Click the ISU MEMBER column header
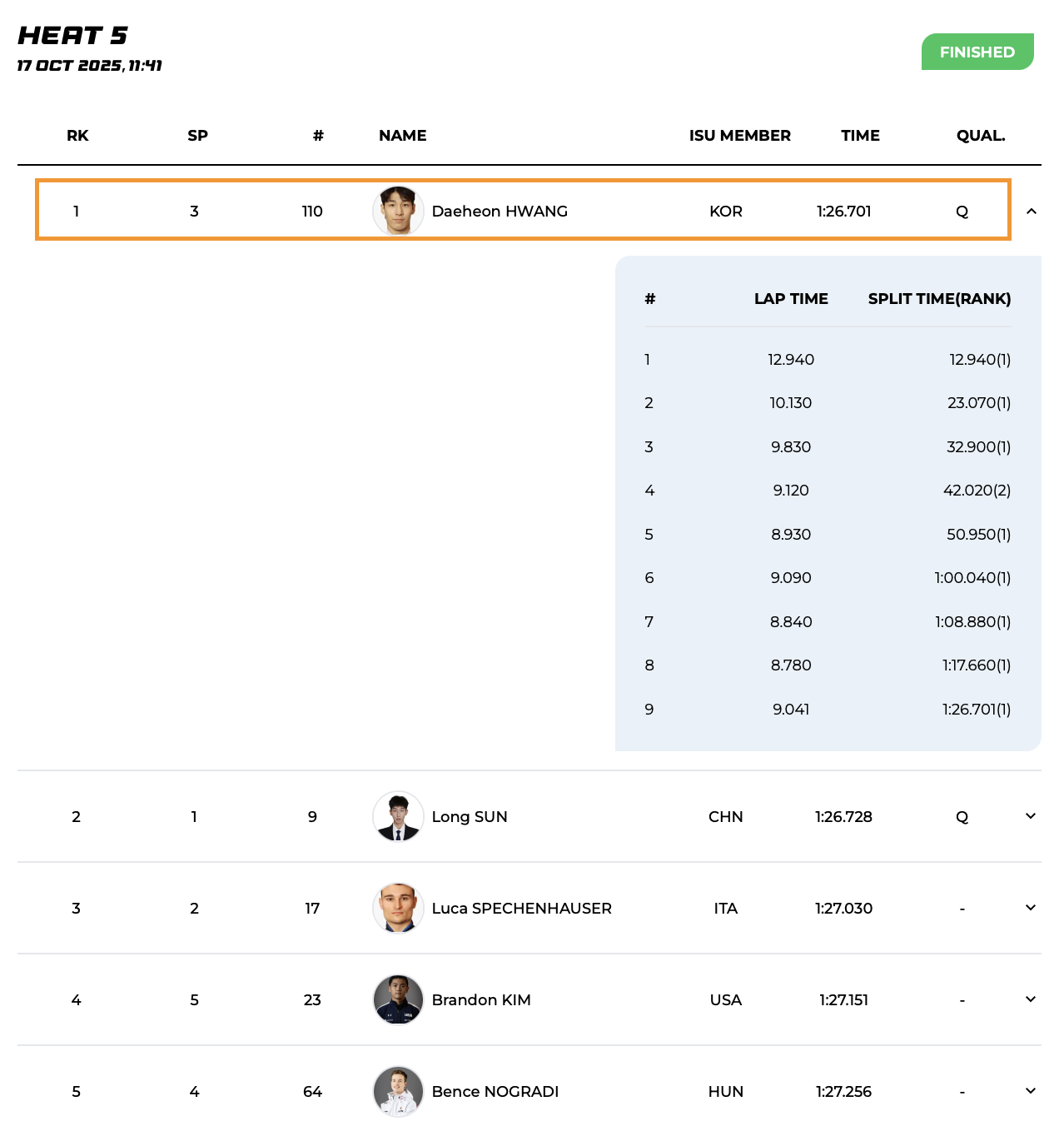Viewport: 1064px width, 1136px height. pyautogui.click(x=739, y=136)
